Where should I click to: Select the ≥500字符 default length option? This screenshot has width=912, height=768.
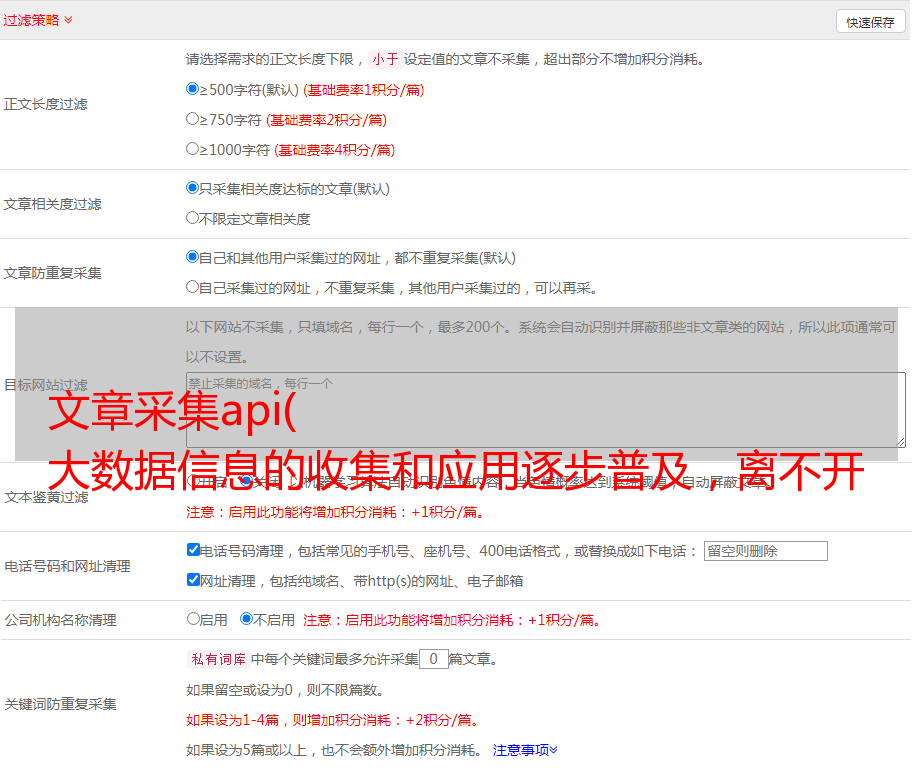(x=193, y=89)
